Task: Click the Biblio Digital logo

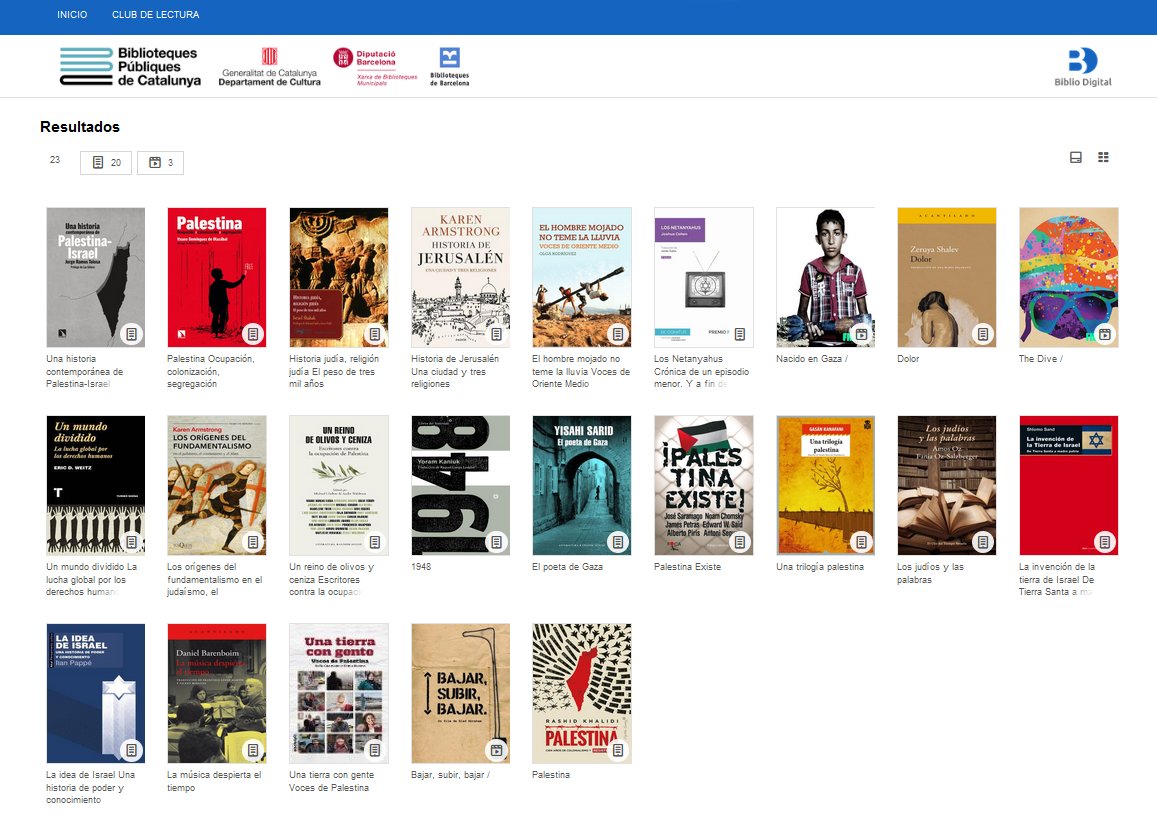Action: (x=1082, y=67)
